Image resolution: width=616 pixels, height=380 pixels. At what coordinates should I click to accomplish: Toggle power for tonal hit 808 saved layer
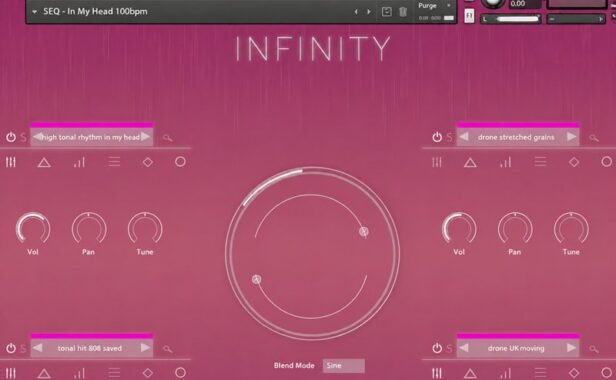click(11, 348)
